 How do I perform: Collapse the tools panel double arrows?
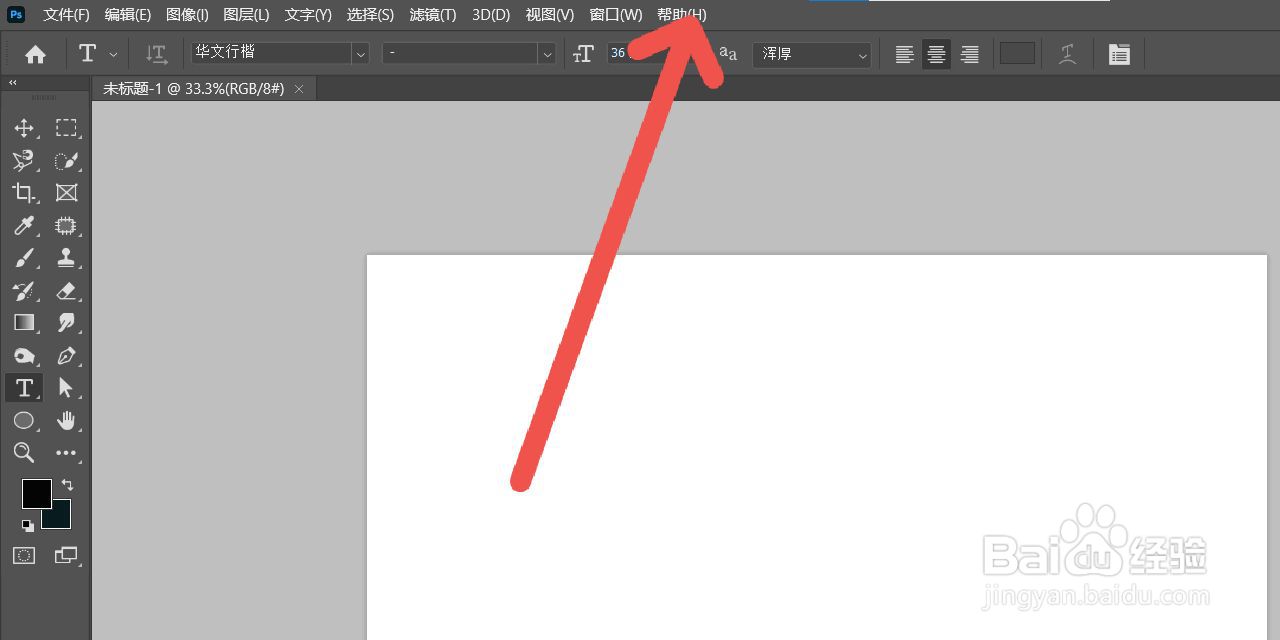point(12,83)
